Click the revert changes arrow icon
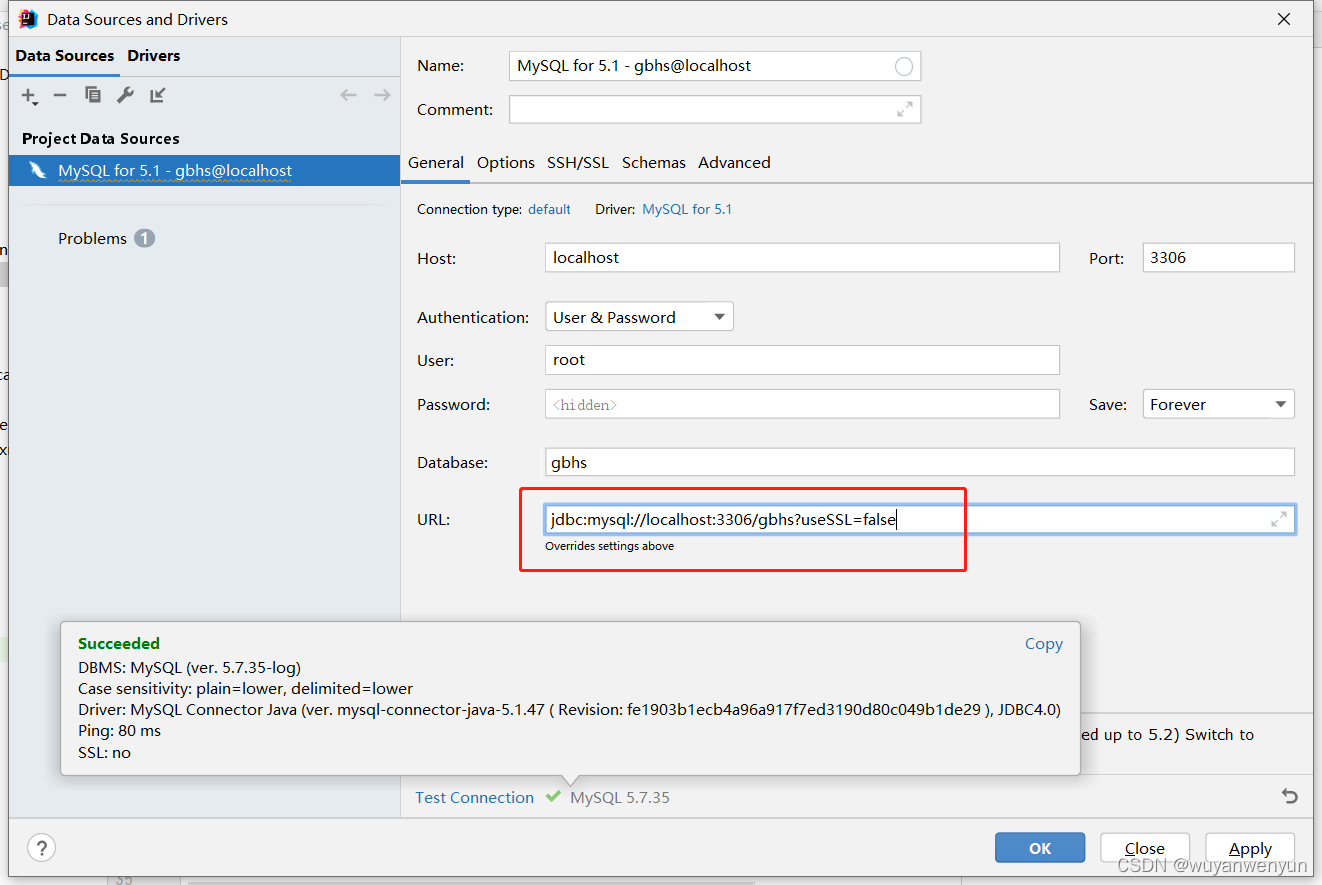 (1290, 796)
